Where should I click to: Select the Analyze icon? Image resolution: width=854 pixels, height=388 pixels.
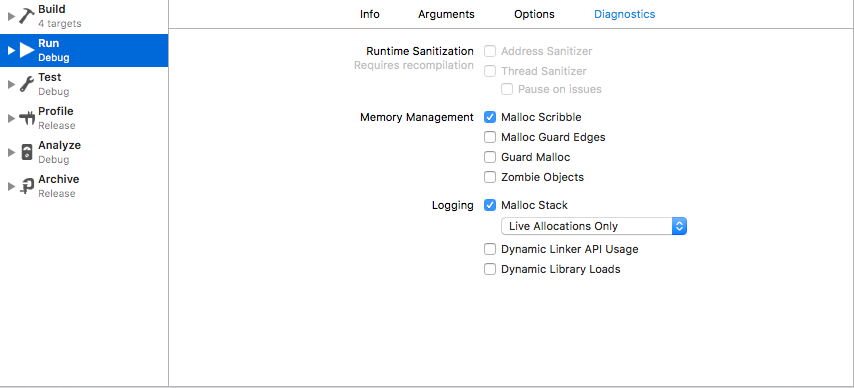pyautogui.click(x=26, y=152)
